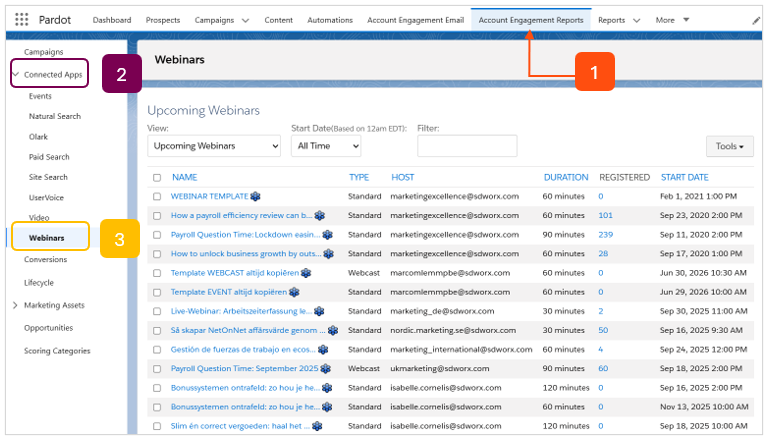The height and width of the screenshot is (439, 767).
Task: Open the WEBINAR TEMPLATE link
Action: pyautogui.click(x=209, y=196)
